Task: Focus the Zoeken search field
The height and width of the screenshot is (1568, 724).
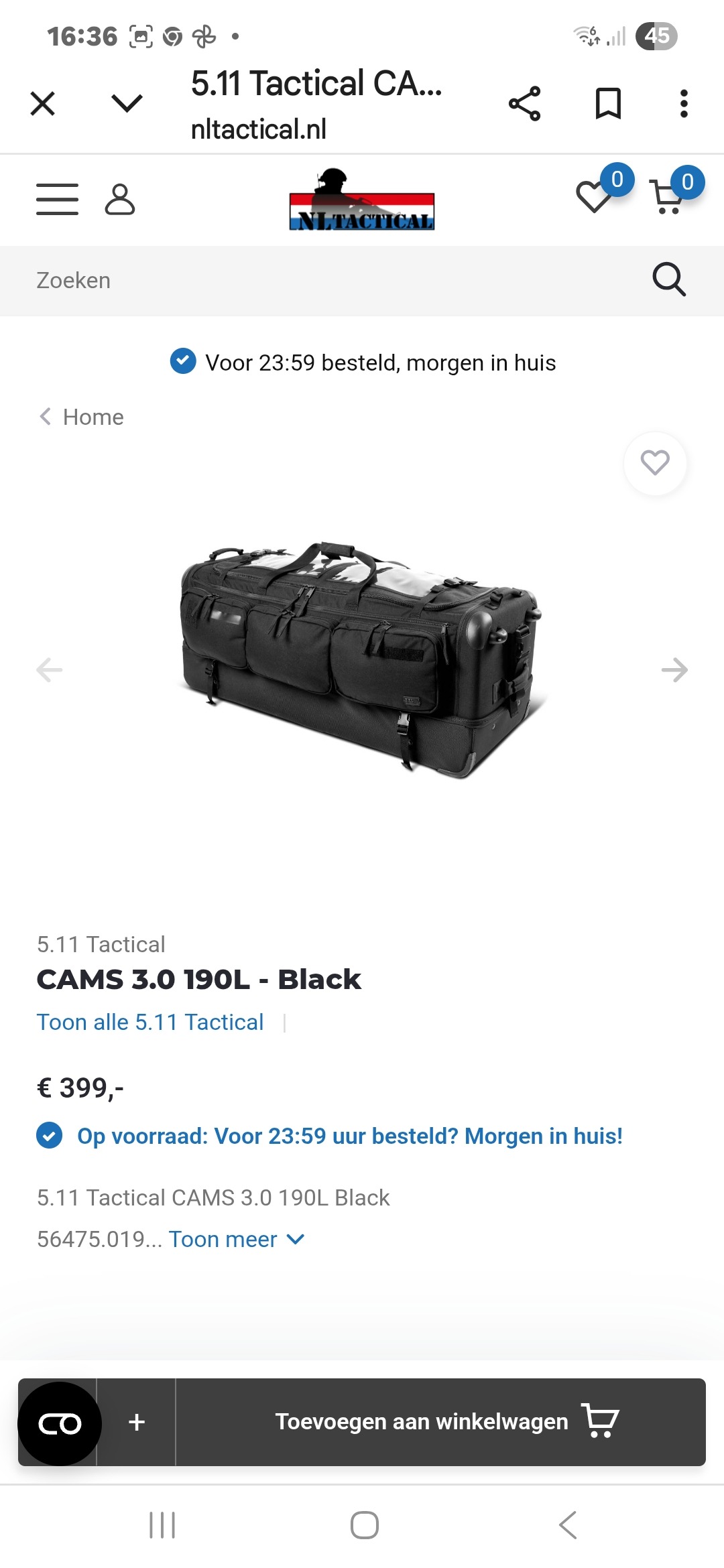Action: (335, 281)
